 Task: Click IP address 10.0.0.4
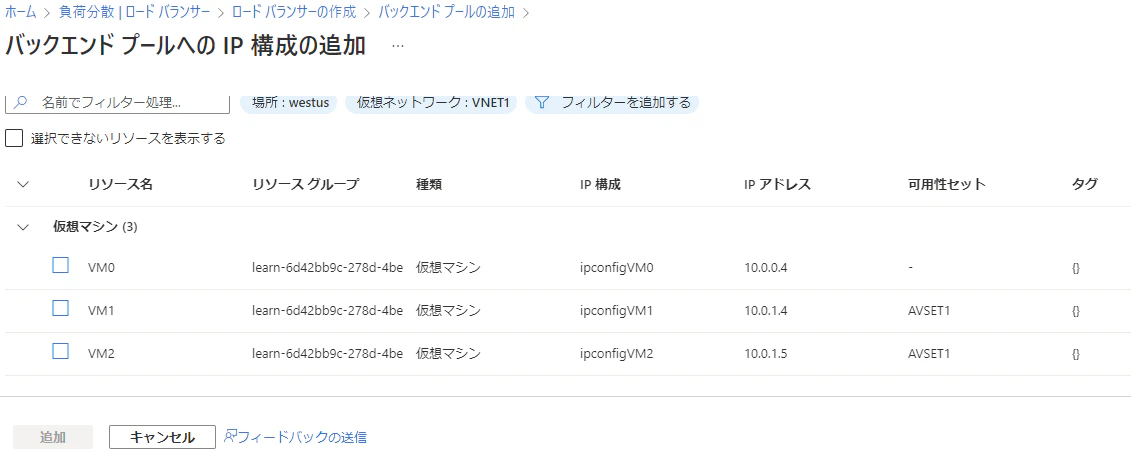[766, 268]
